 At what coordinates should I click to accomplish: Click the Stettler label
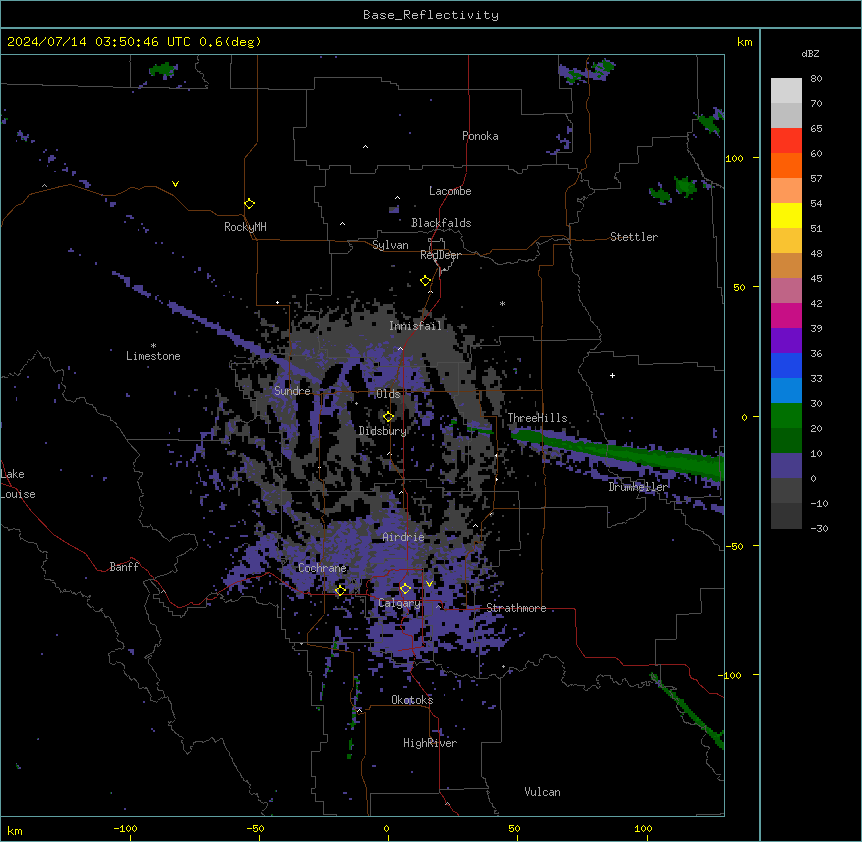[634, 237]
